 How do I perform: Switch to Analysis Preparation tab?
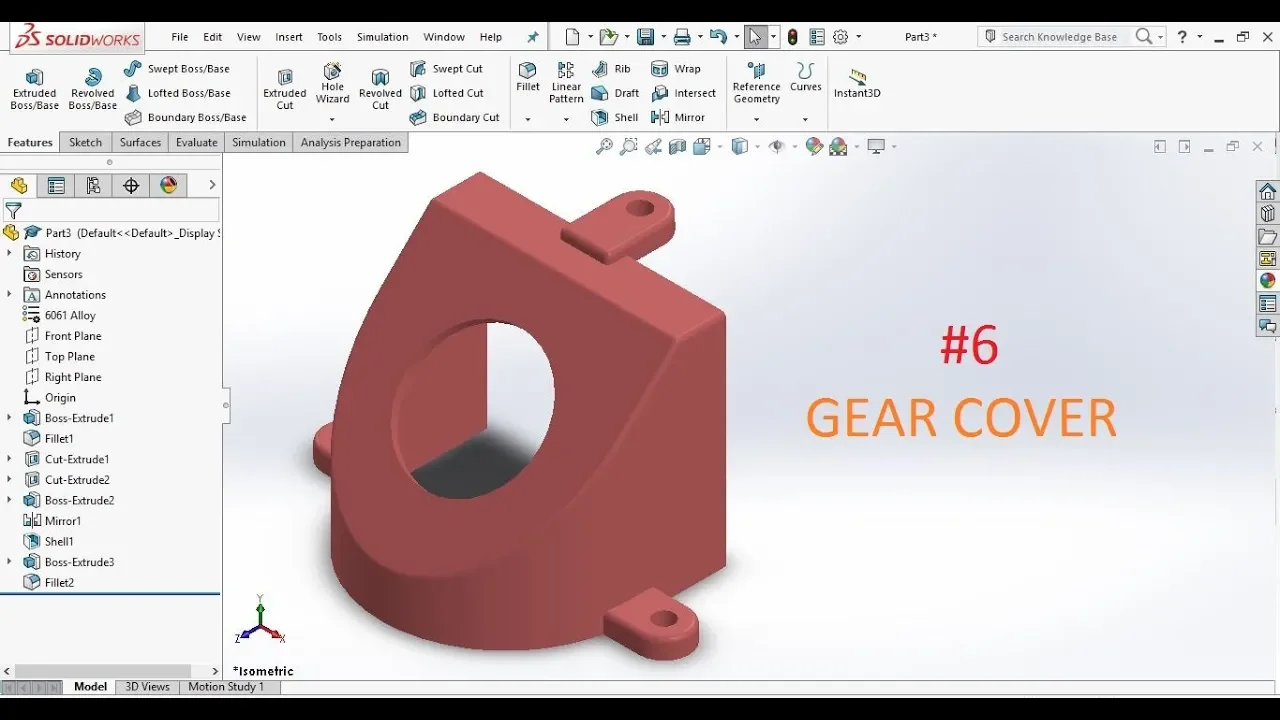[351, 142]
